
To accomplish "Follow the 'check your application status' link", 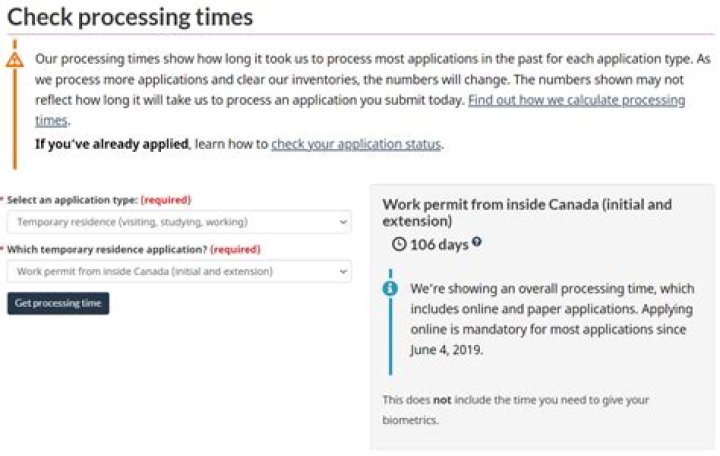I will [356, 144].
